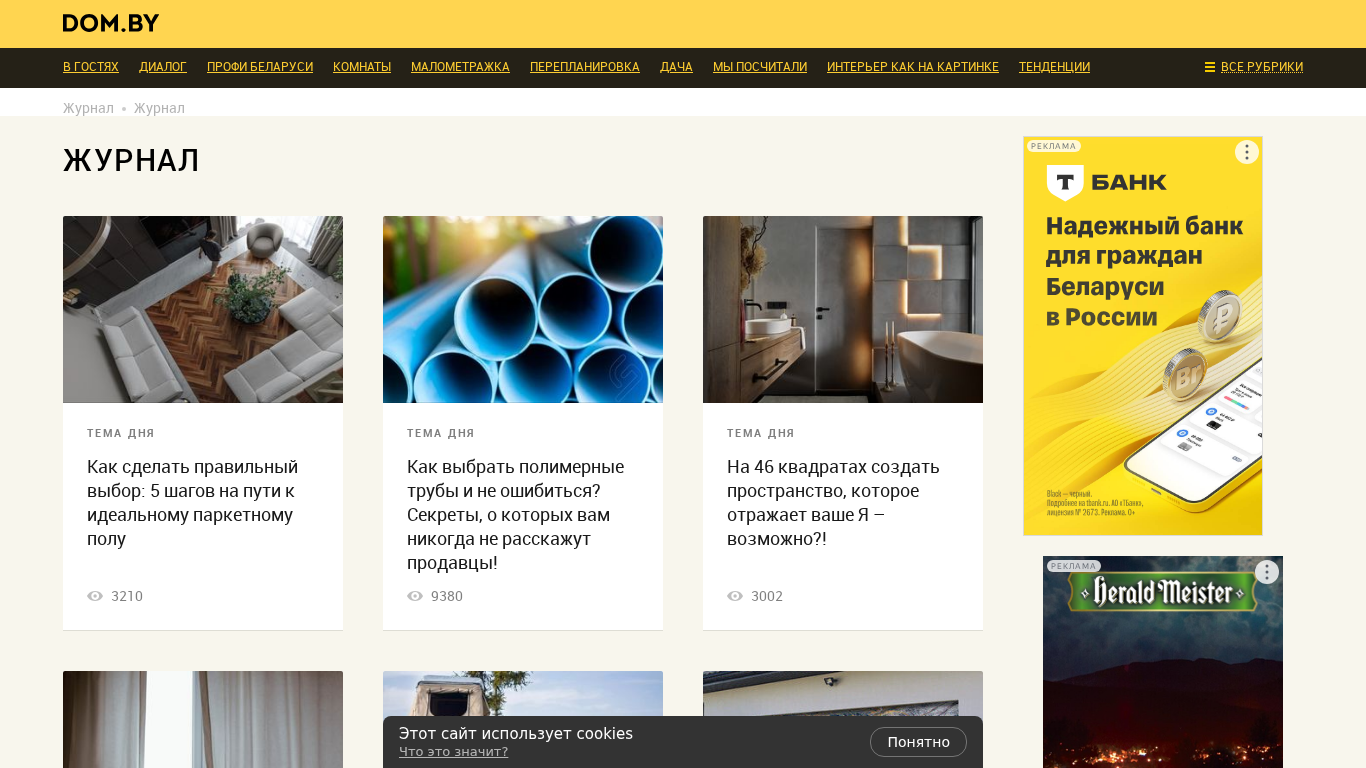Click the Этот сайт использует cookies text

516,733
